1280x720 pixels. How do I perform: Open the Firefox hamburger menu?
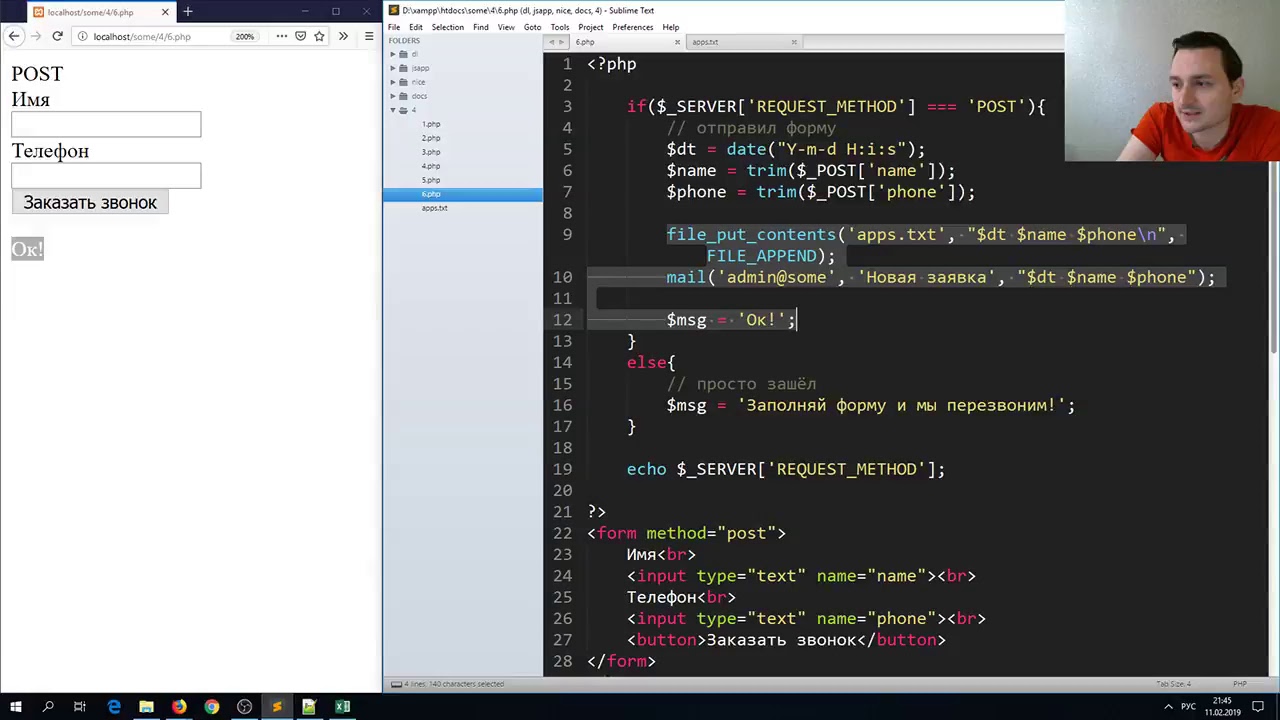click(368, 36)
